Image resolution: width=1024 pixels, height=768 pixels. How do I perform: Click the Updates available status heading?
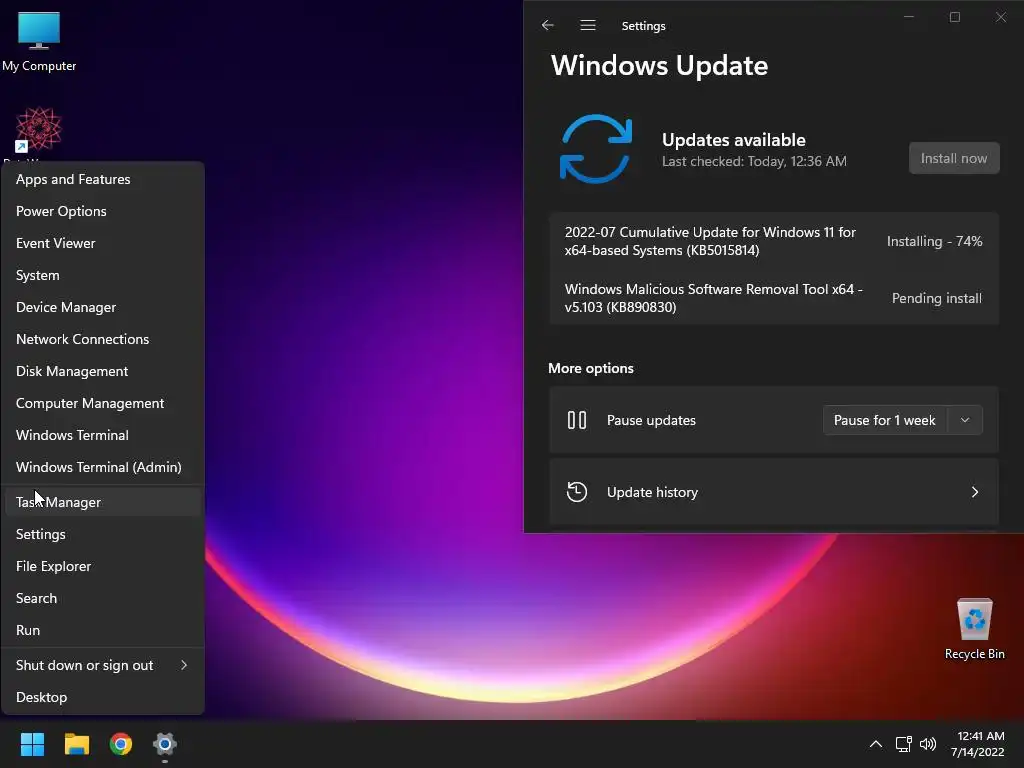733,140
